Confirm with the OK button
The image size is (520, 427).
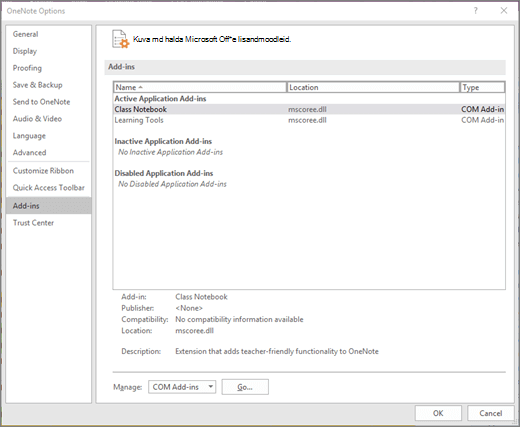[438, 413]
